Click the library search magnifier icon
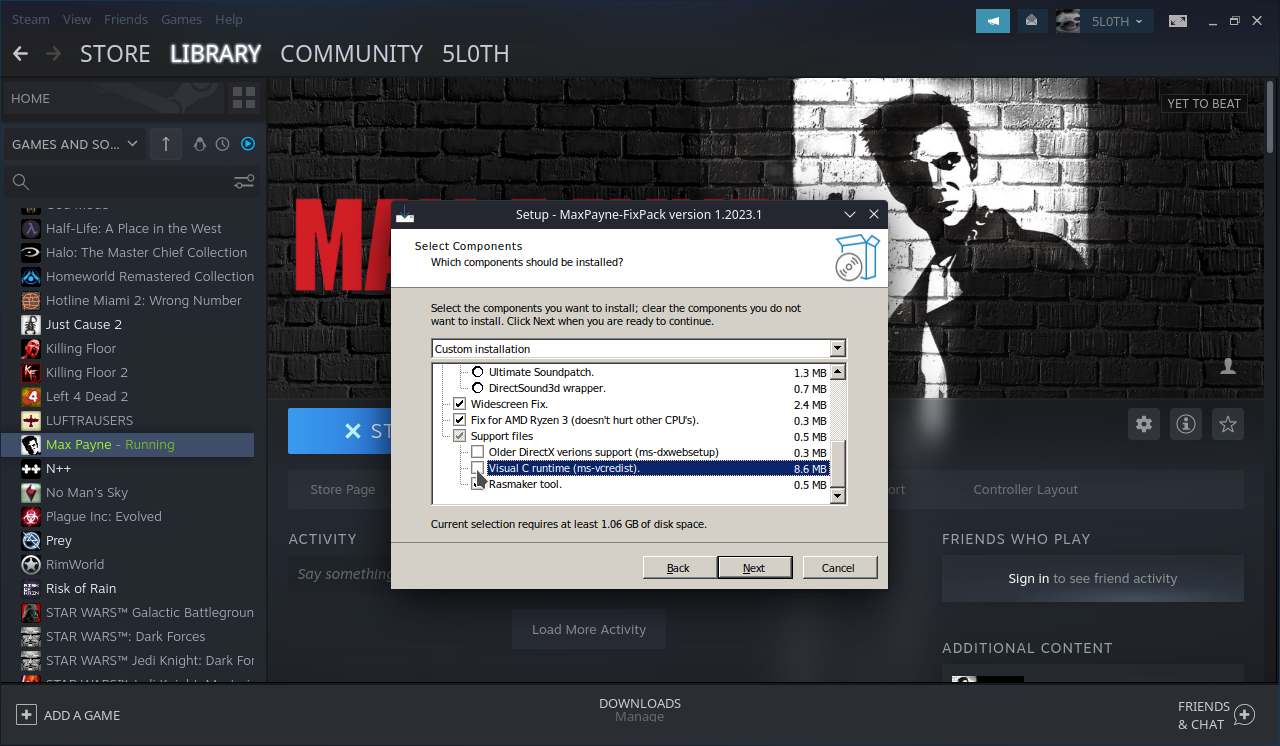The image size is (1280, 746). [x=20, y=182]
